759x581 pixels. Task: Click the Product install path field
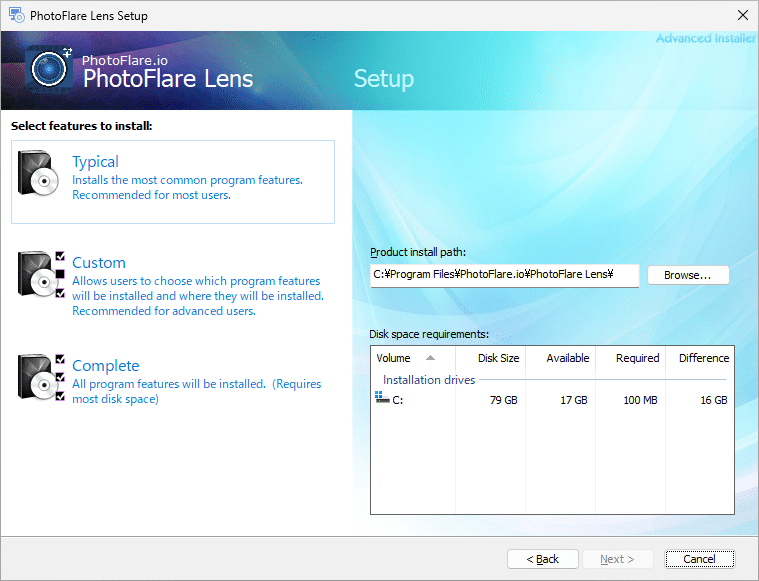pos(504,275)
